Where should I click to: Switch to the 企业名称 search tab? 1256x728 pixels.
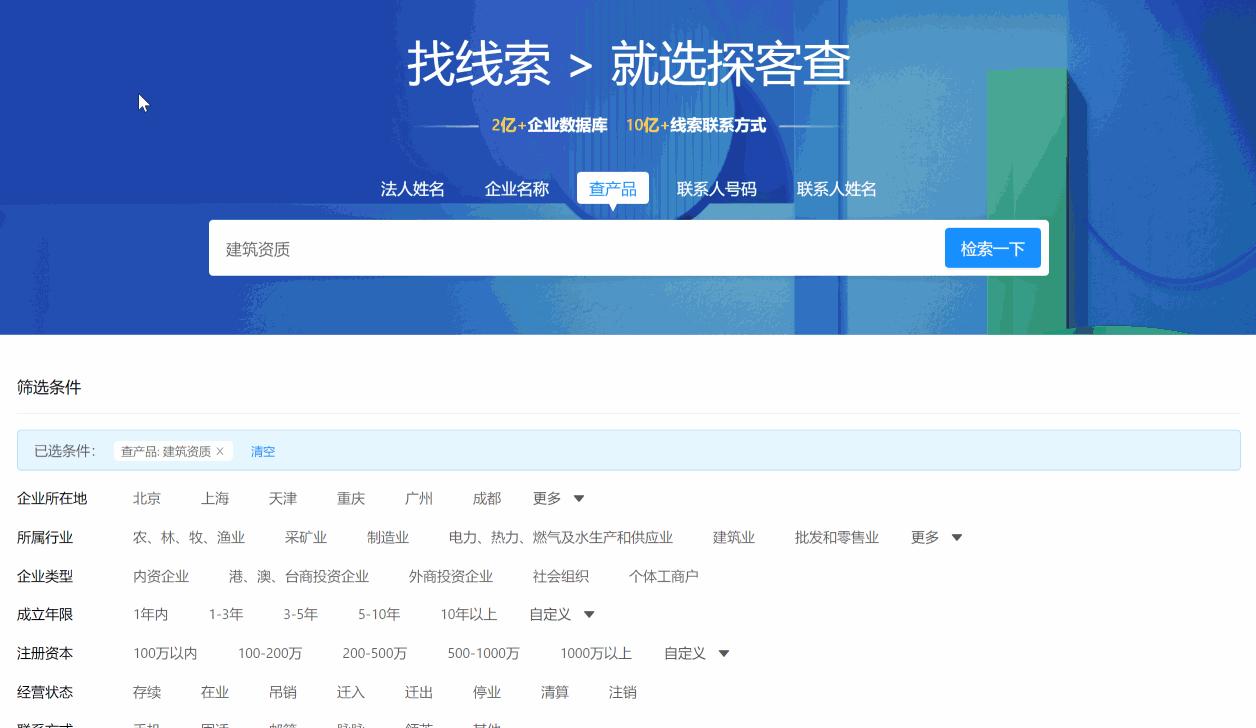coord(516,189)
